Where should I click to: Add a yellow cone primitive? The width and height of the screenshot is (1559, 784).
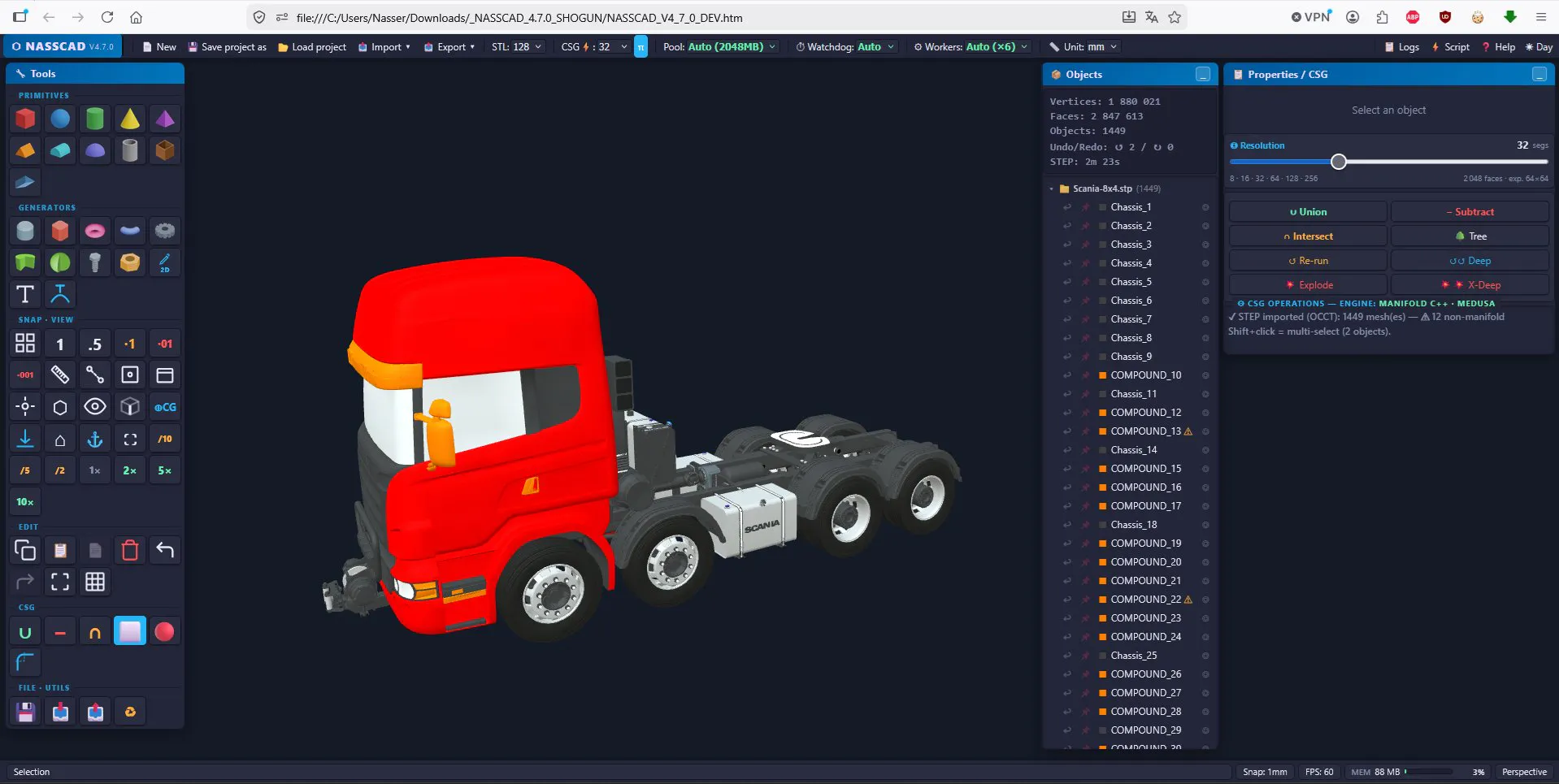coord(130,119)
